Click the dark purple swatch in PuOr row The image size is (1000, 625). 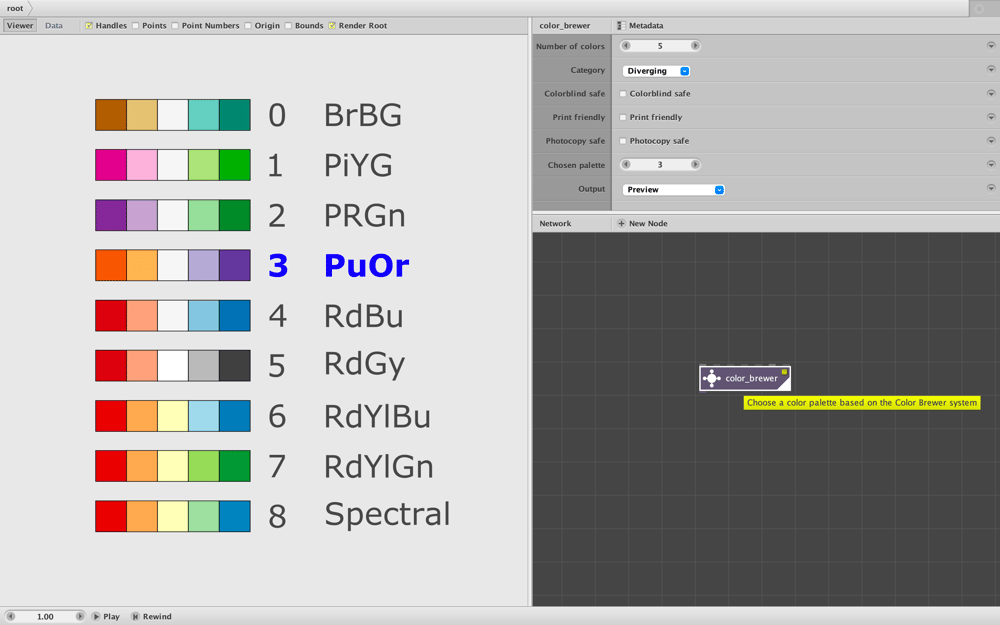coord(235,265)
